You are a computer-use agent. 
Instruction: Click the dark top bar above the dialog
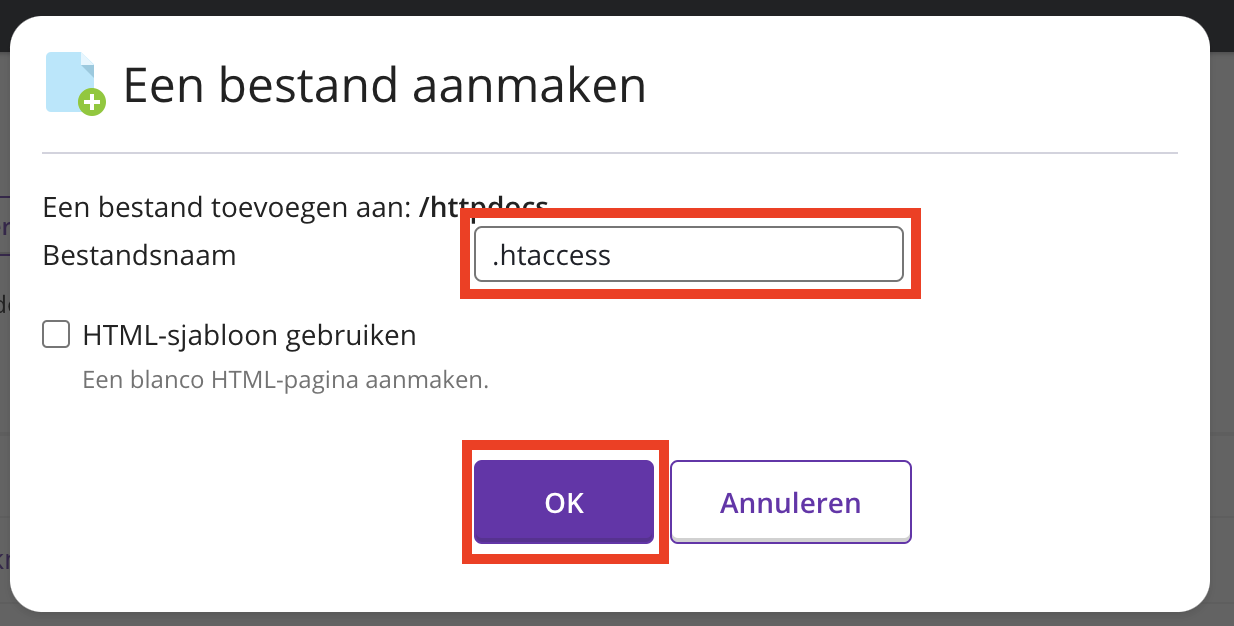617,8
